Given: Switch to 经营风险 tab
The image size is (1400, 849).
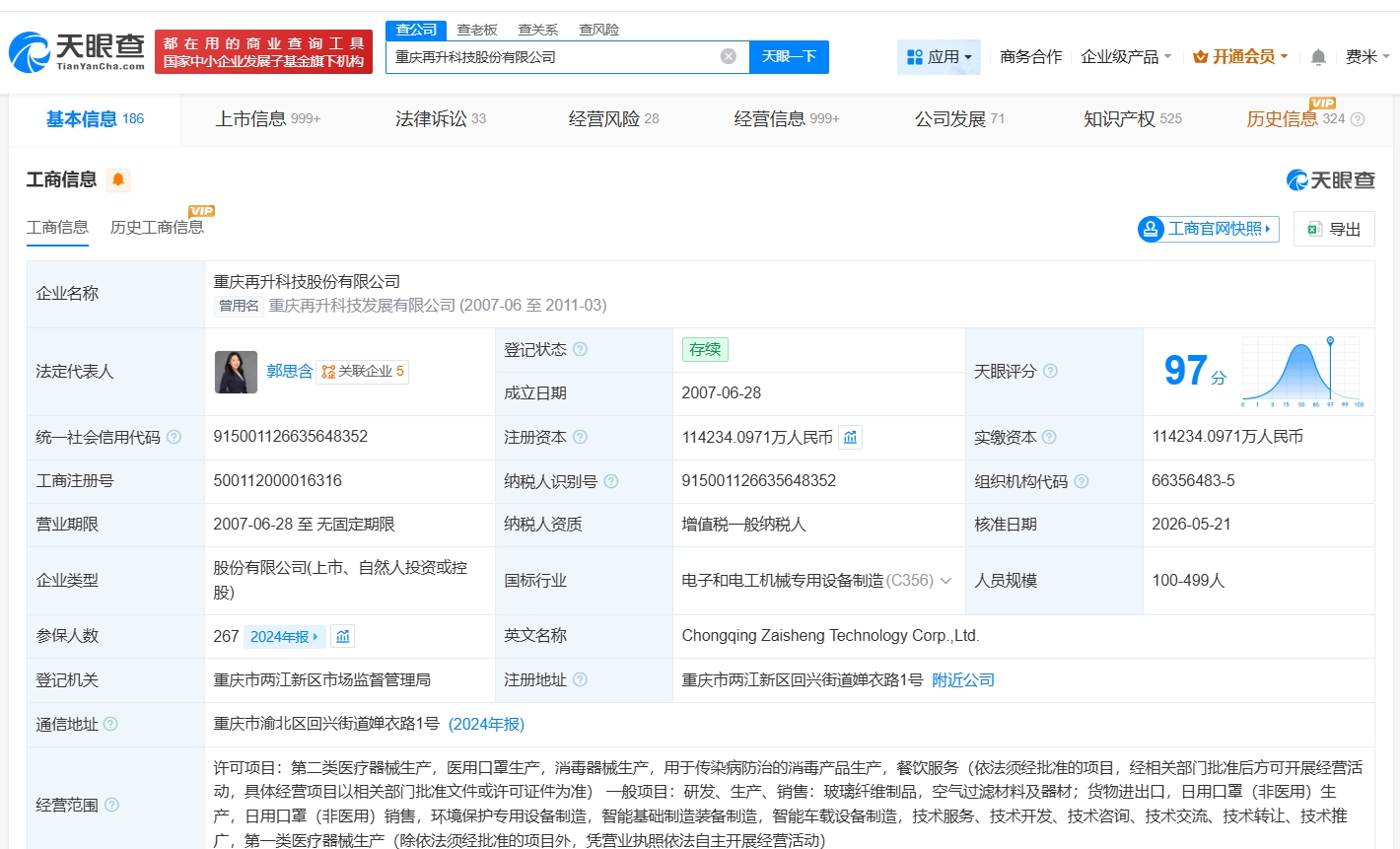Looking at the screenshot, I should (x=614, y=119).
